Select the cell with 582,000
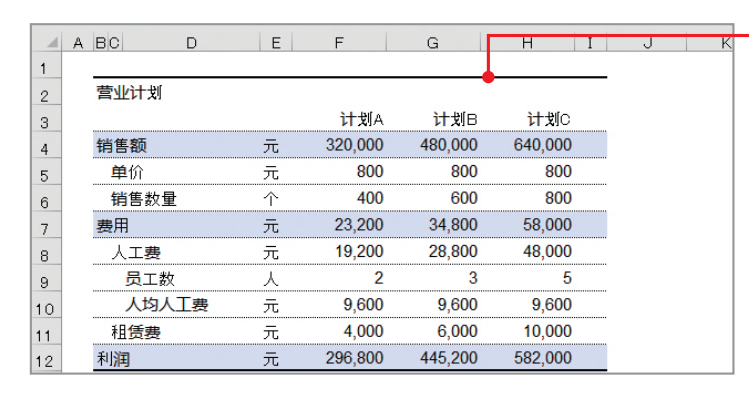This screenshot has width=749, height=402. [543, 358]
